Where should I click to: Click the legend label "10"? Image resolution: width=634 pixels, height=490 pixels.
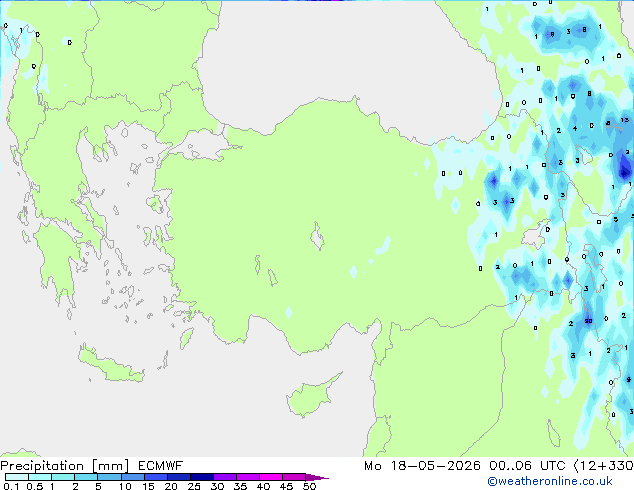tap(125, 486)
